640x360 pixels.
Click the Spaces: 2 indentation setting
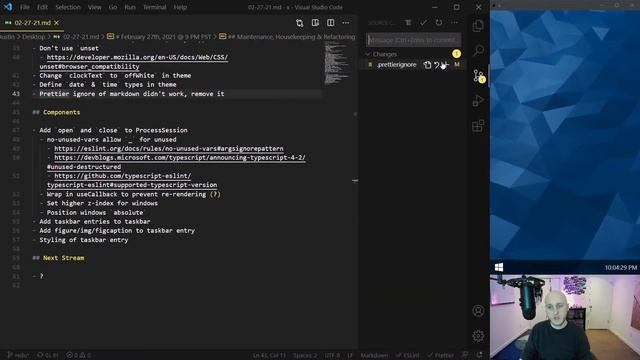[305, 355]
